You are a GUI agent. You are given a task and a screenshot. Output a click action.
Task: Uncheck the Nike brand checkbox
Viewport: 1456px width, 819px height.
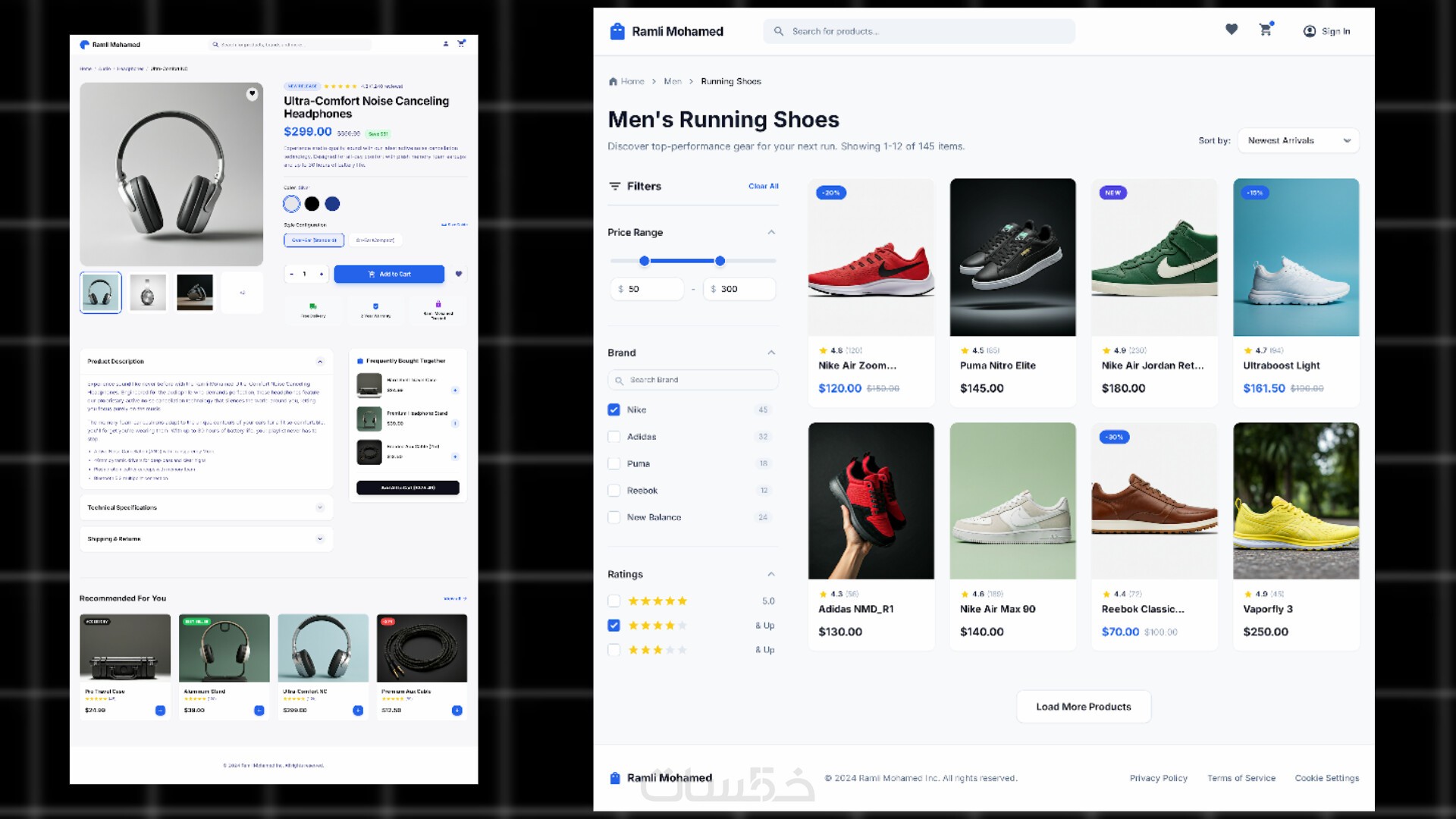(614, 409)
